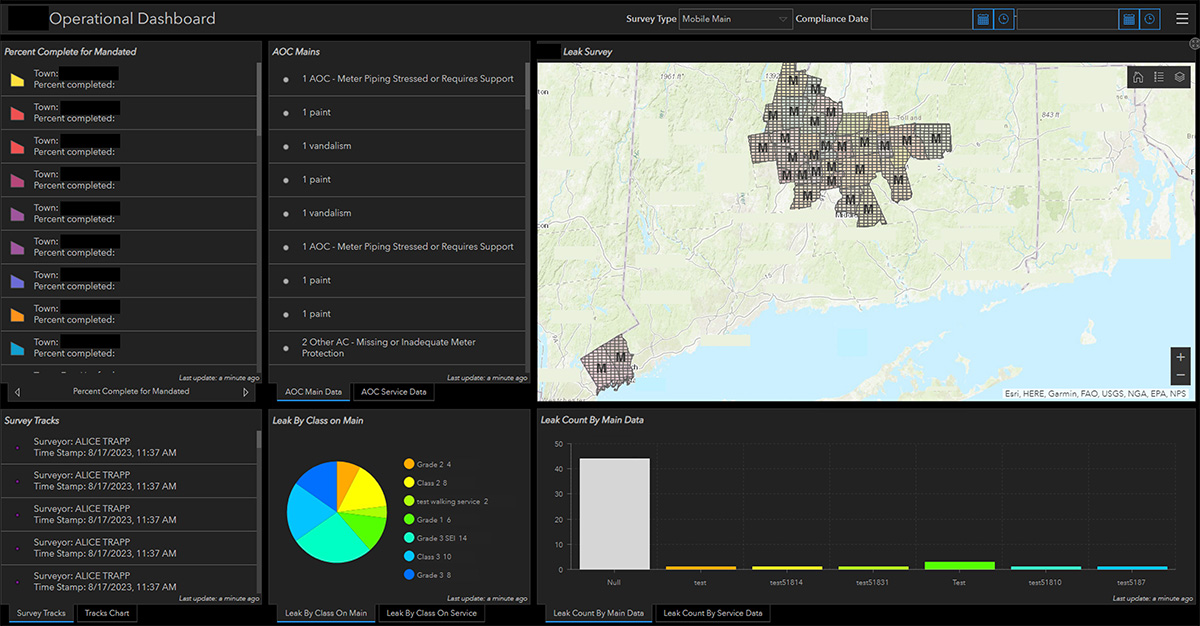Open the map legend panel
This screenshot has width=1200, height=626.
[x=1161, y=77]
